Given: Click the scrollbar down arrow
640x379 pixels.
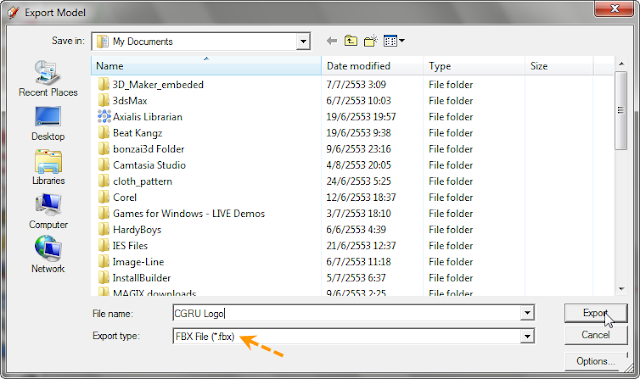Looking at the screenshot, I should (x=621, y=289).
